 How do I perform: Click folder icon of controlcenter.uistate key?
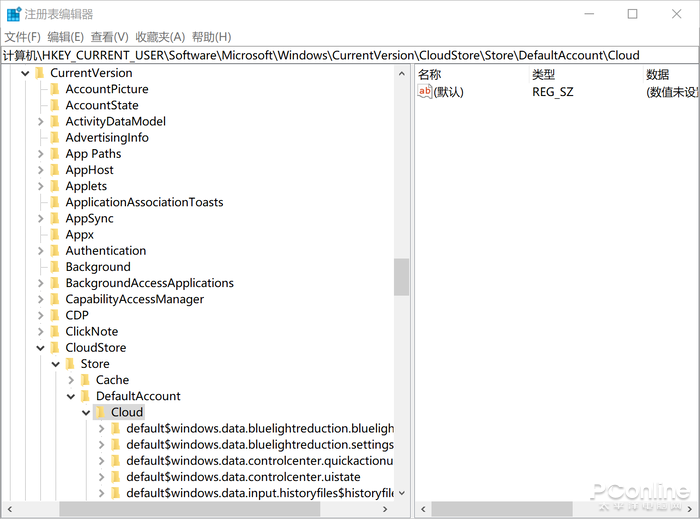pyautogui.click(x=116, y=477)
